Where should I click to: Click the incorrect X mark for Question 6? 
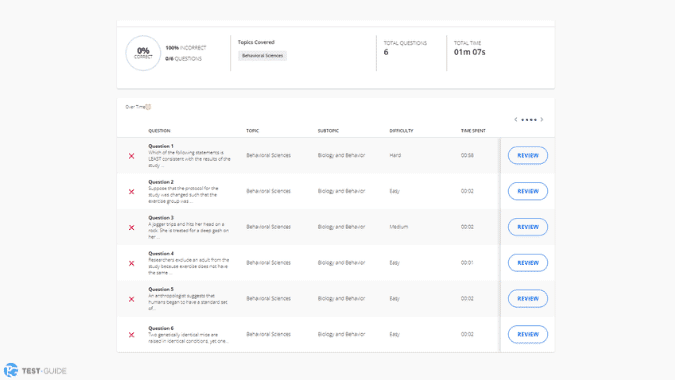tap(132, 334)
